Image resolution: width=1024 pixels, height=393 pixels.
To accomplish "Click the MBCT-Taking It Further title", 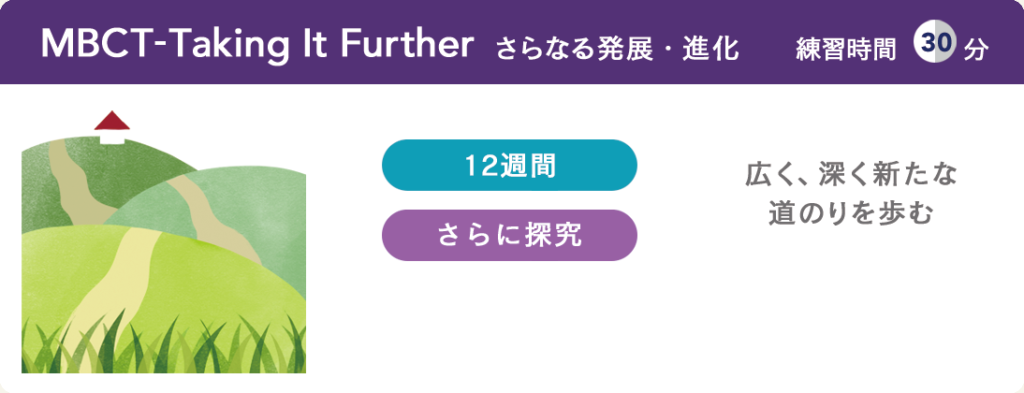I will 257,44.
